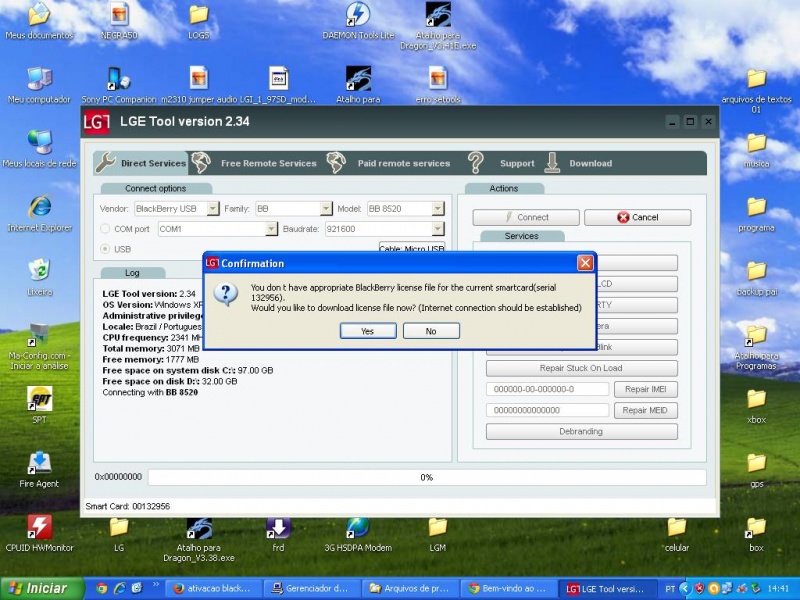Switch to Gerenciador d... taskbar window
Image resolution: width=800 pixels, height=600 pixels.
point(313,588)
